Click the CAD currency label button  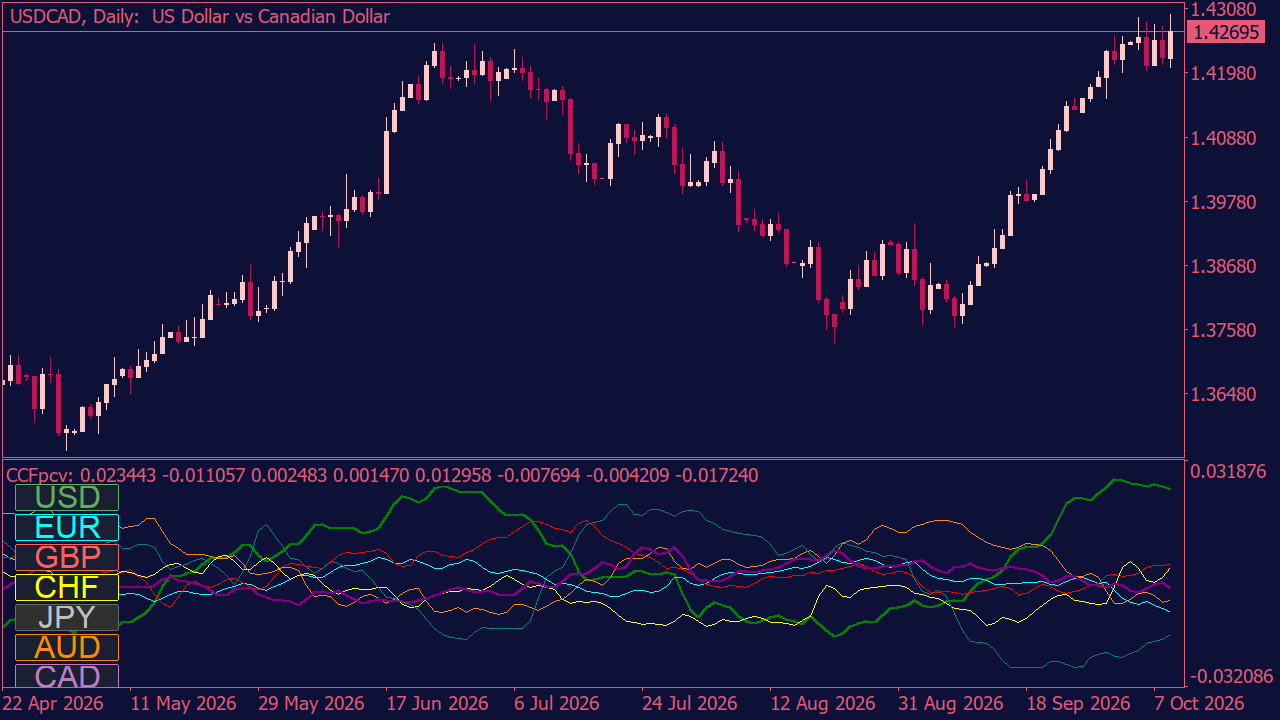(67, 676)
